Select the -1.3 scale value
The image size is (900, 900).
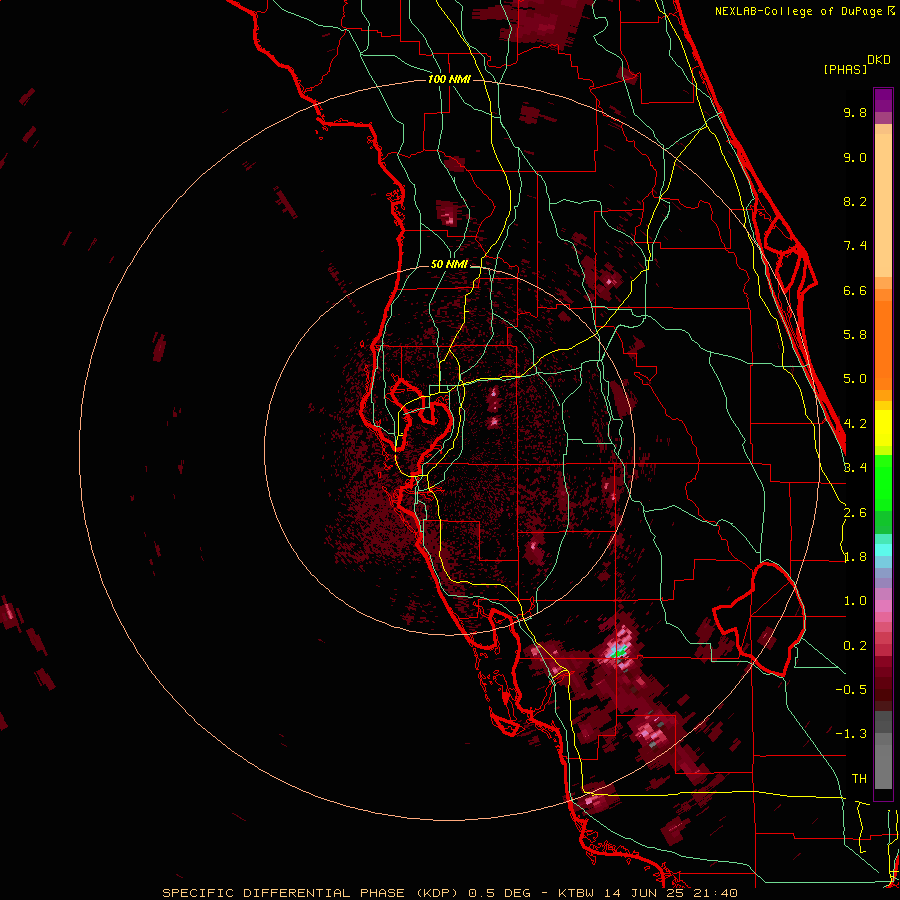pyautogui.click(x=851, y=734)
